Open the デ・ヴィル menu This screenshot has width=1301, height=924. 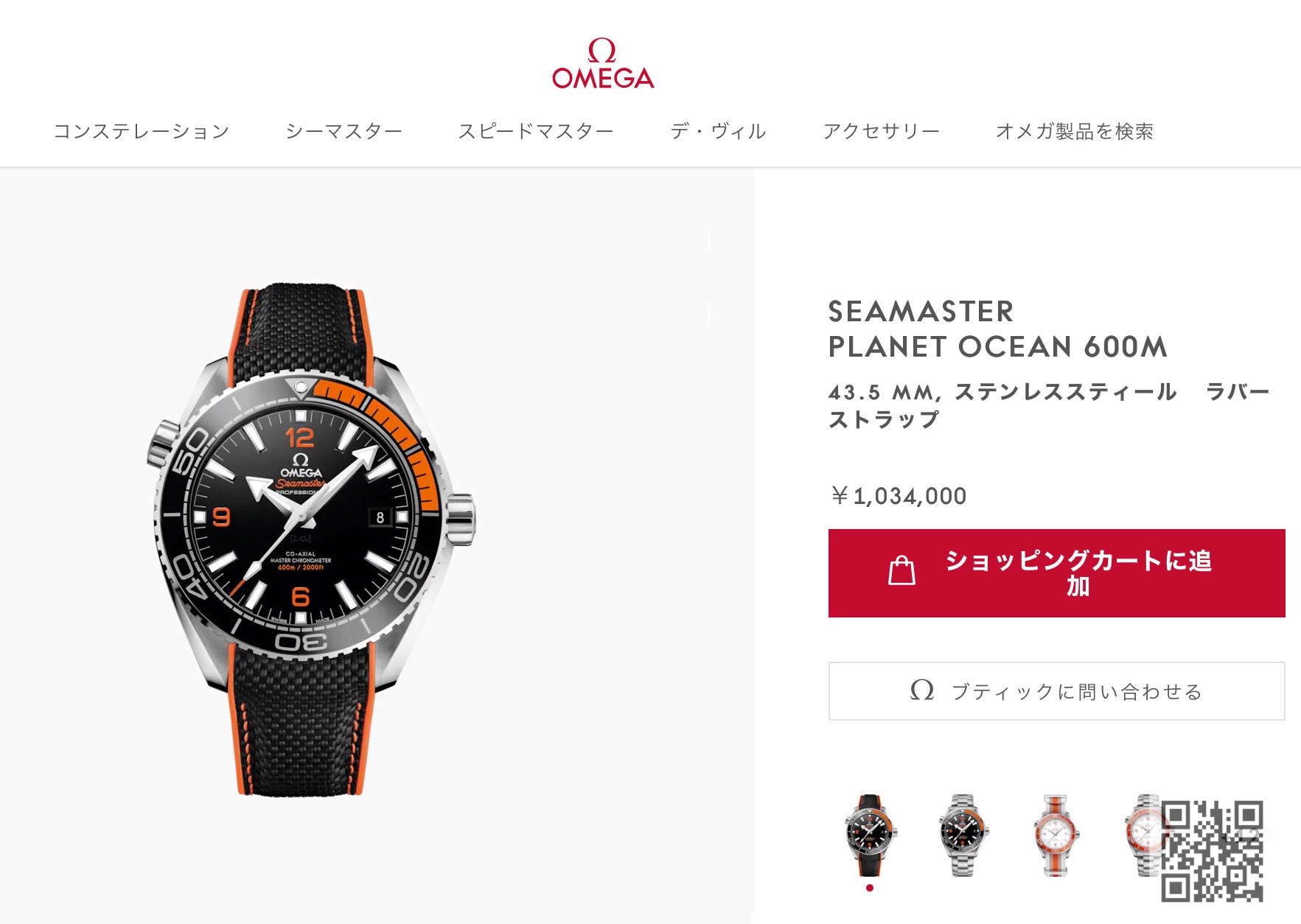[x=718, y=131]
